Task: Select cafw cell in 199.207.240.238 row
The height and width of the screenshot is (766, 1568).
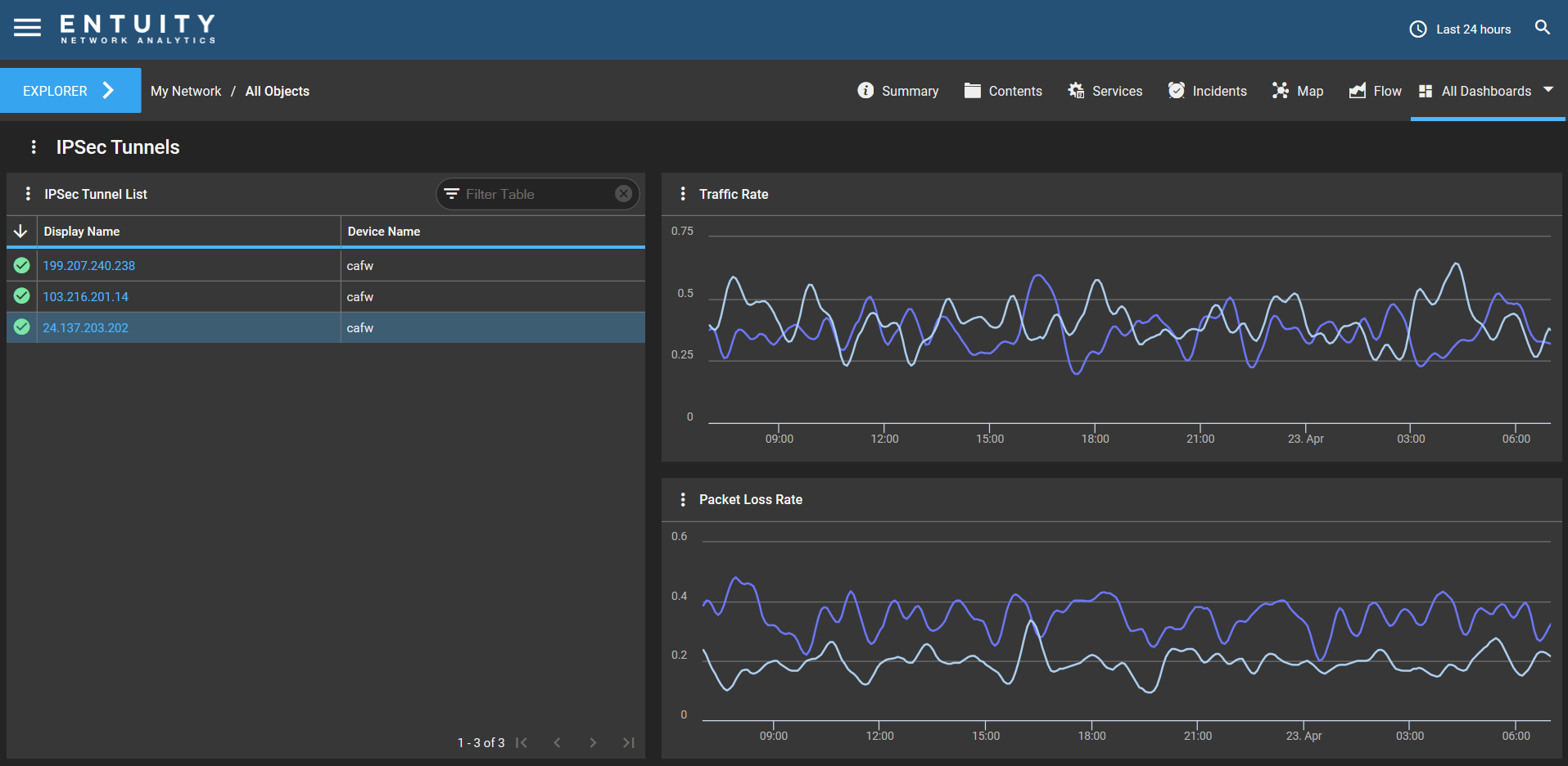Action: click(x=492, y=266)
